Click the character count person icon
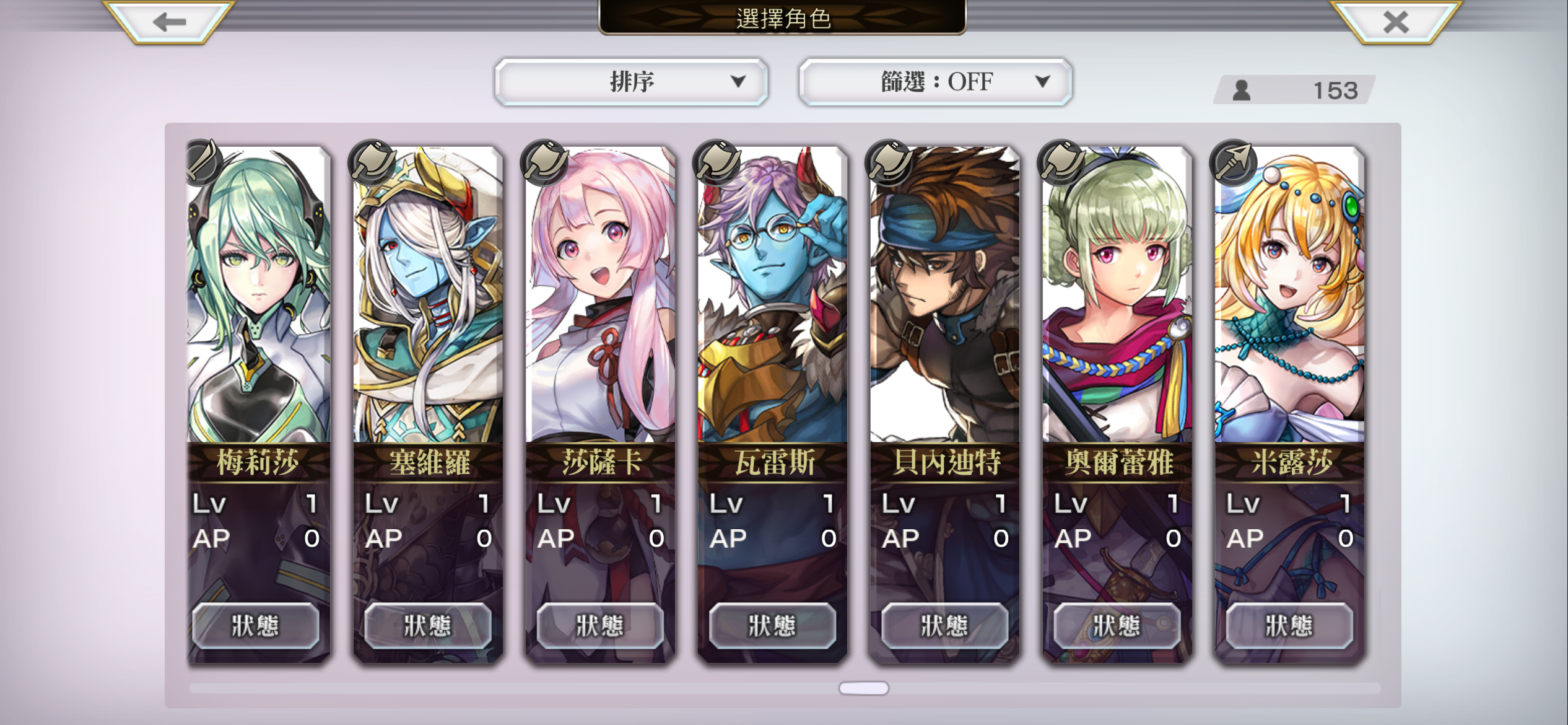 (x=1241, y=90)
